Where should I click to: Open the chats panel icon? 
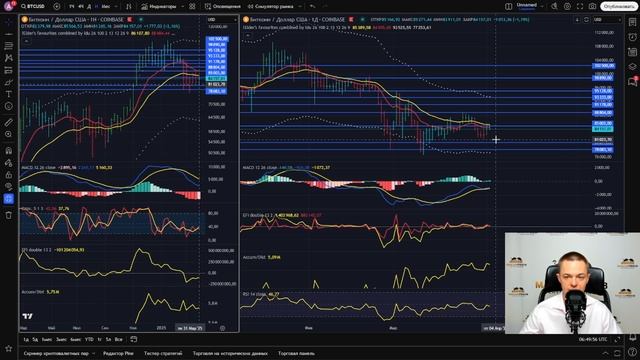[632, 81]
